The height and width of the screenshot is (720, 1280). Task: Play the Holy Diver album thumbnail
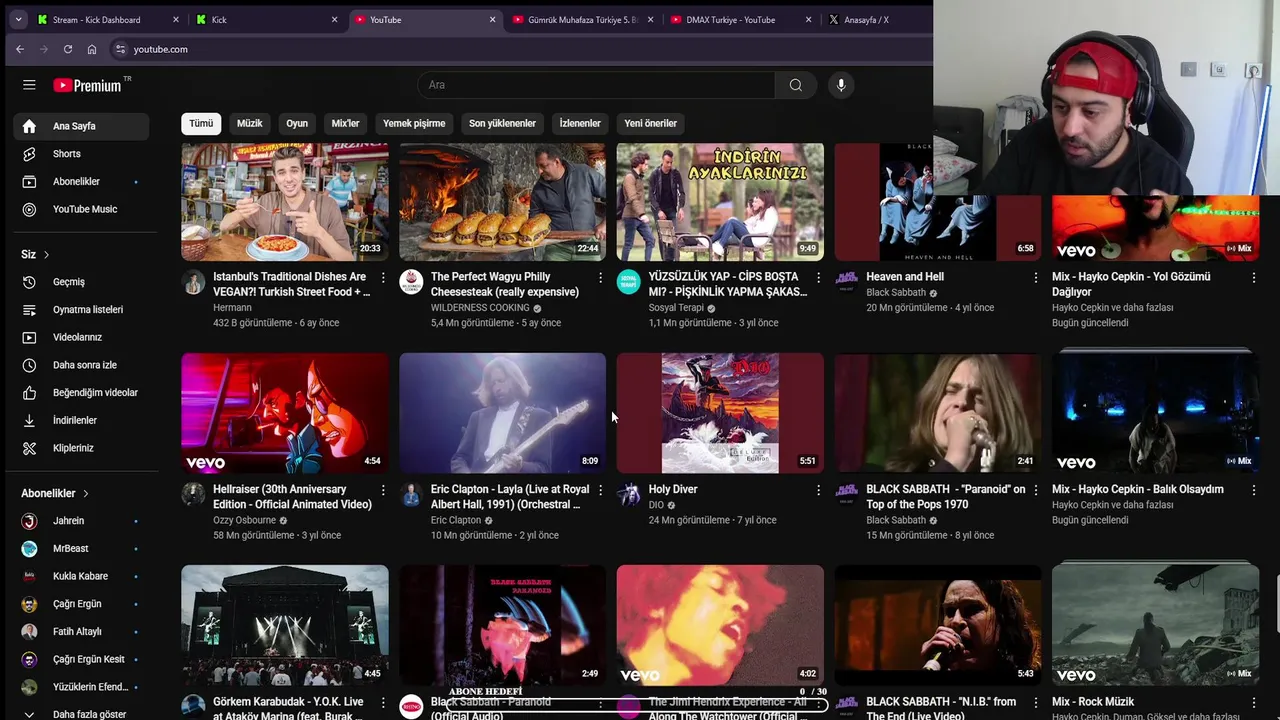point(720,413)
